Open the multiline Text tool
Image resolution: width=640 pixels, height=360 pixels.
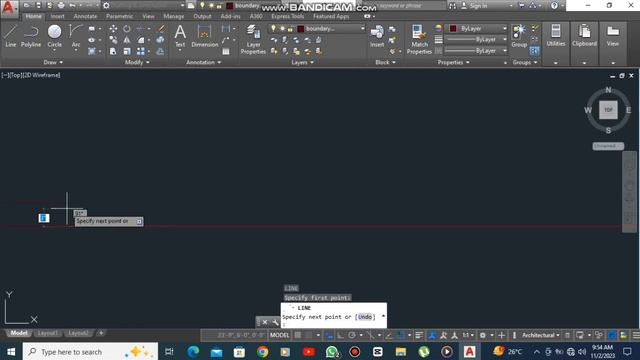[180, 36]
